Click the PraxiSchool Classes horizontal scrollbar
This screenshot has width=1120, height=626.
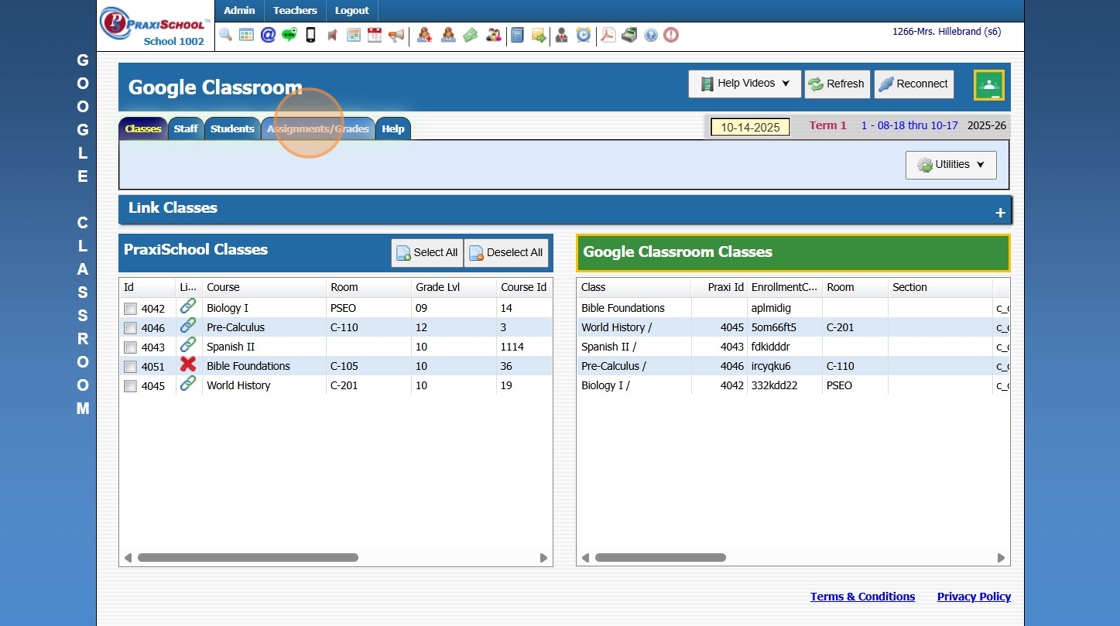[247, 558]
